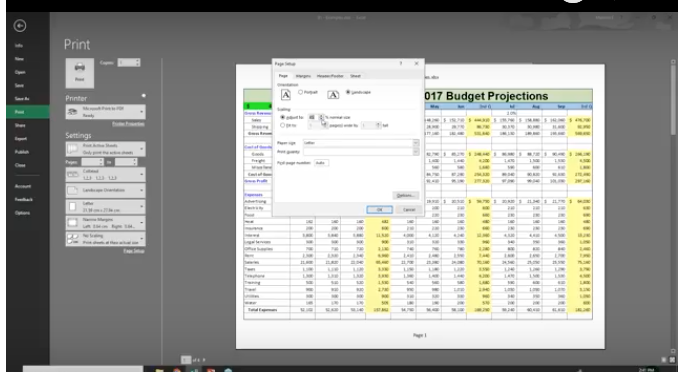Screen dimensions: 680x372
Task: Go back using the backstage arrow
Action: point(20,26)
